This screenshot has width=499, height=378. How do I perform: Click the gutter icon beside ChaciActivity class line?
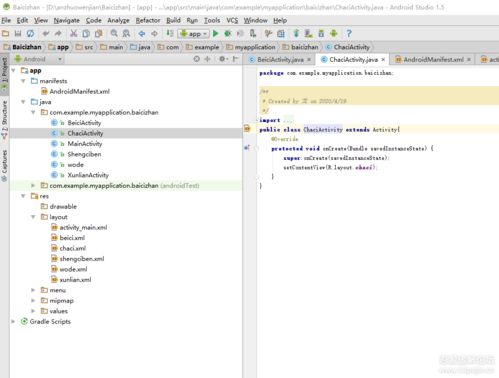247,129
